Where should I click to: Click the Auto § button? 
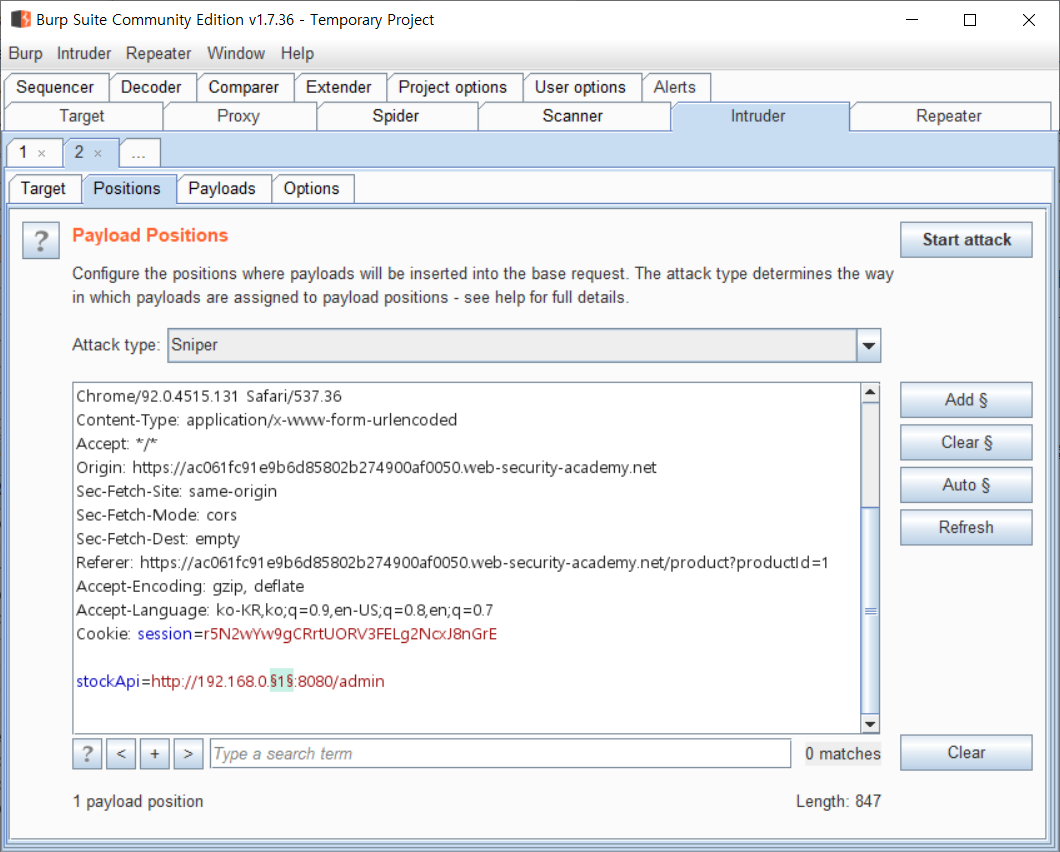(967, 485)
